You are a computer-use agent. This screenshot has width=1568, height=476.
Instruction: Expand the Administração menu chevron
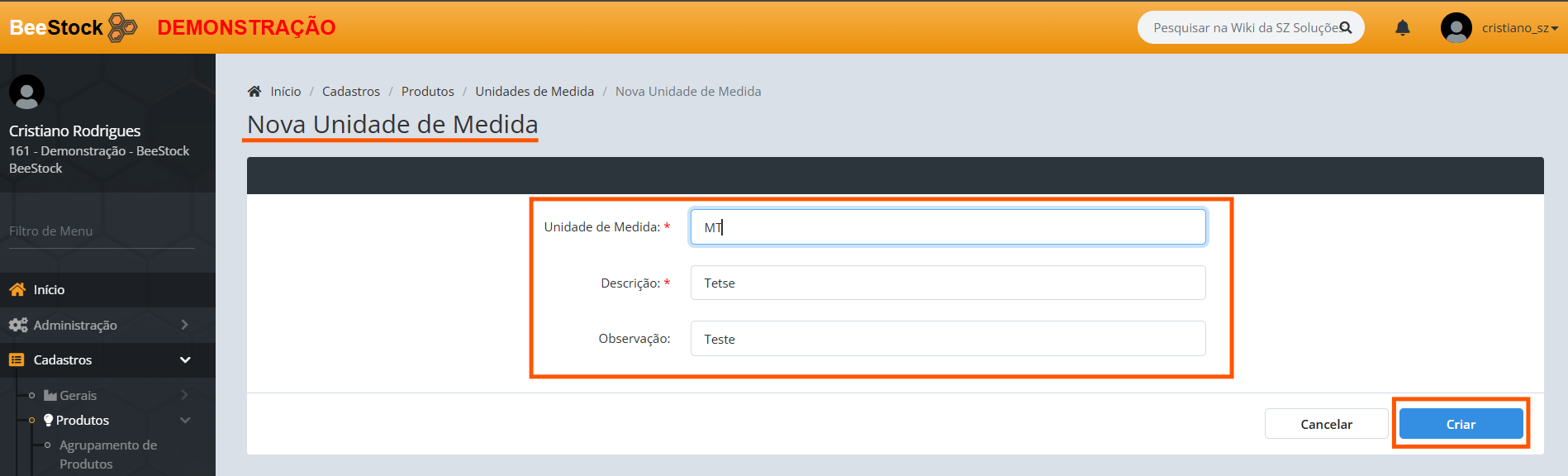pos(184,325)
